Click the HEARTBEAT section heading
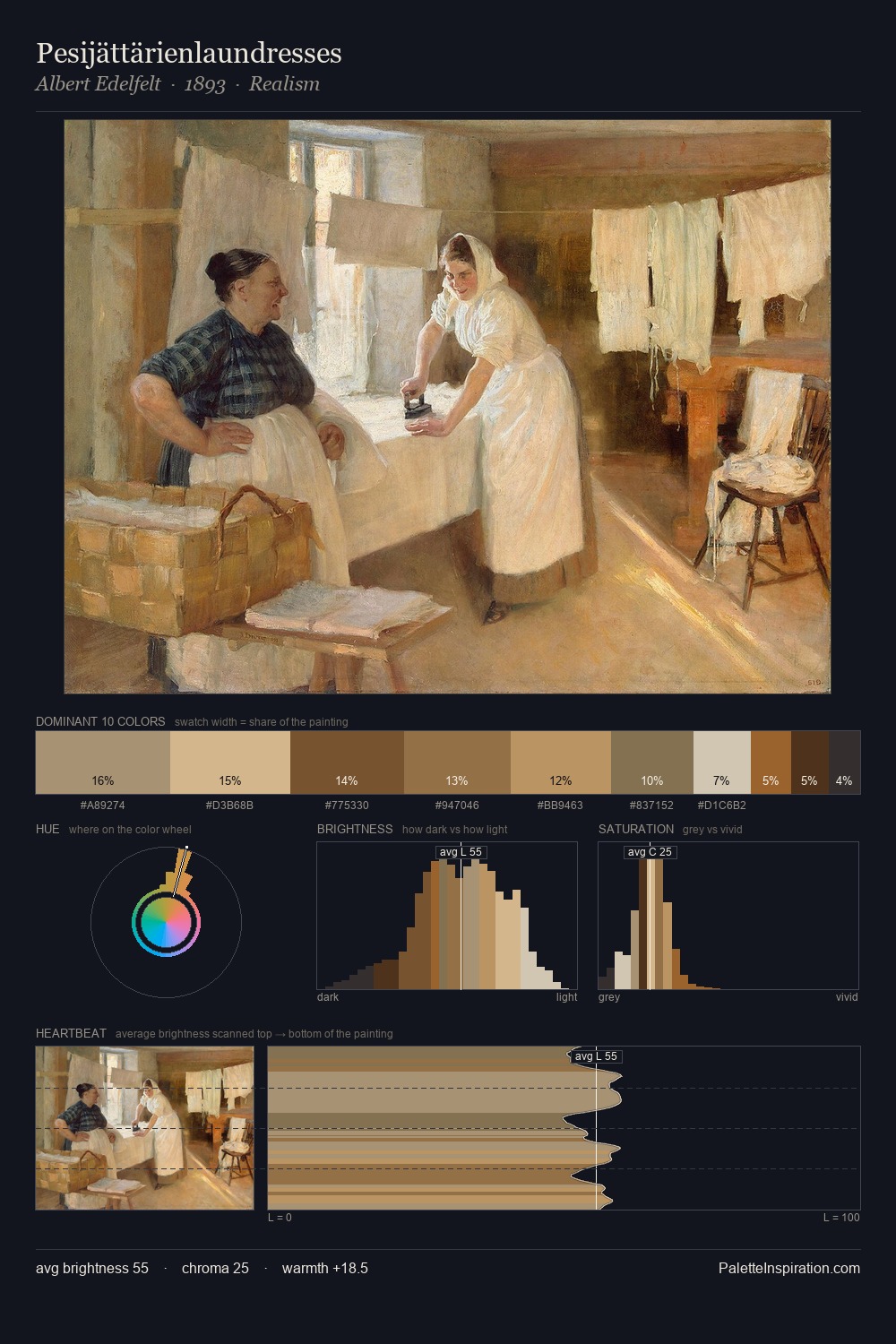Viewport: 896px width, 1344px height. [x=71, y=1033]
